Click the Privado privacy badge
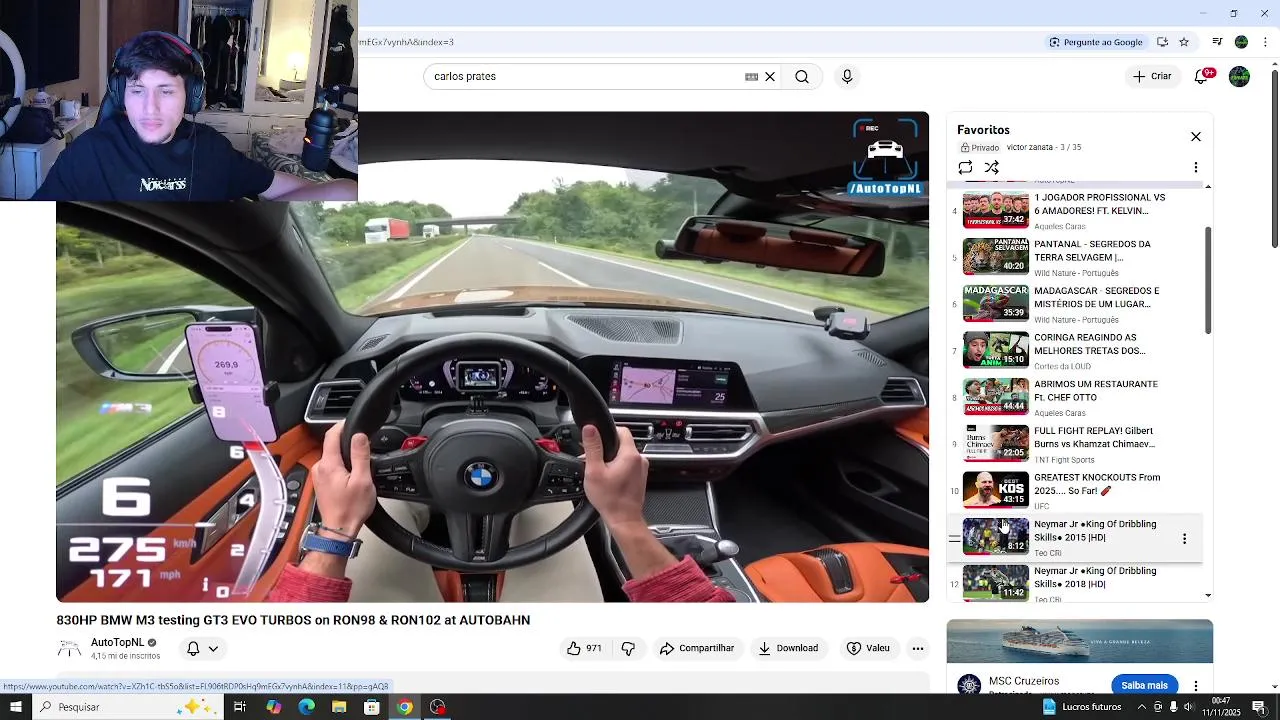 click(x=979, y=147)
